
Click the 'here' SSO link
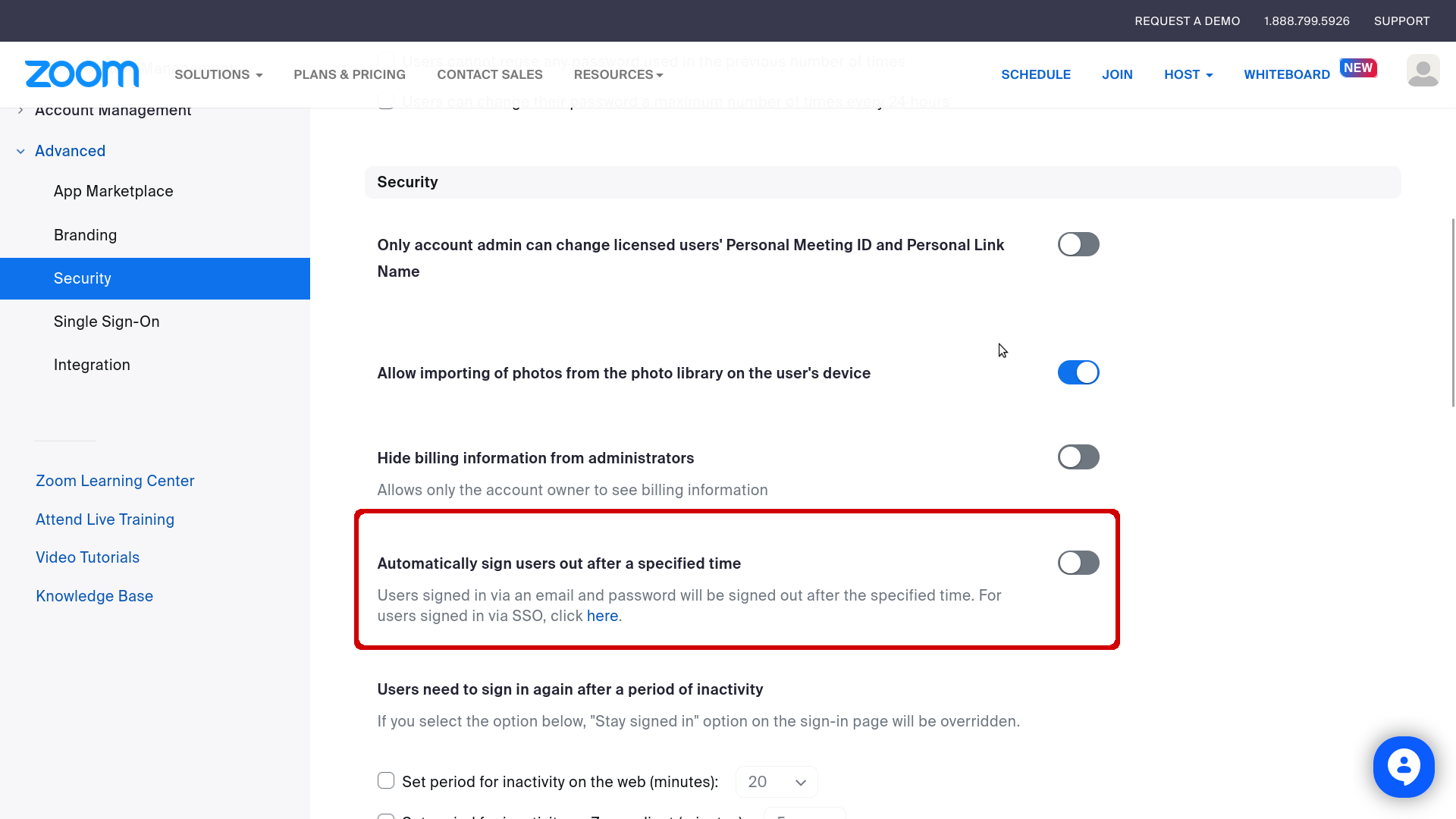click(602, 616)
